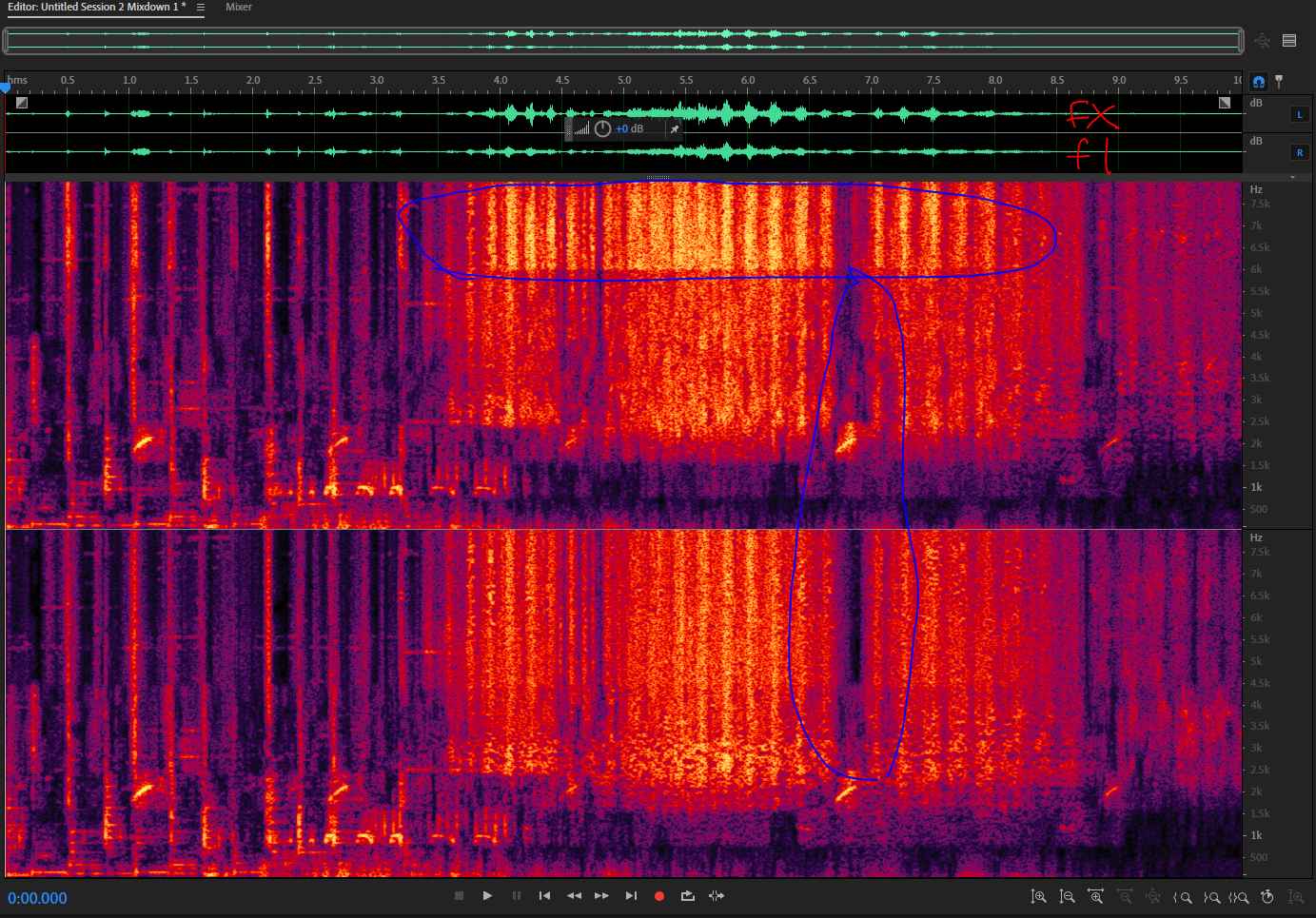Zoom to selection in-point
1316x918 pixels.
coord(1183,897)
